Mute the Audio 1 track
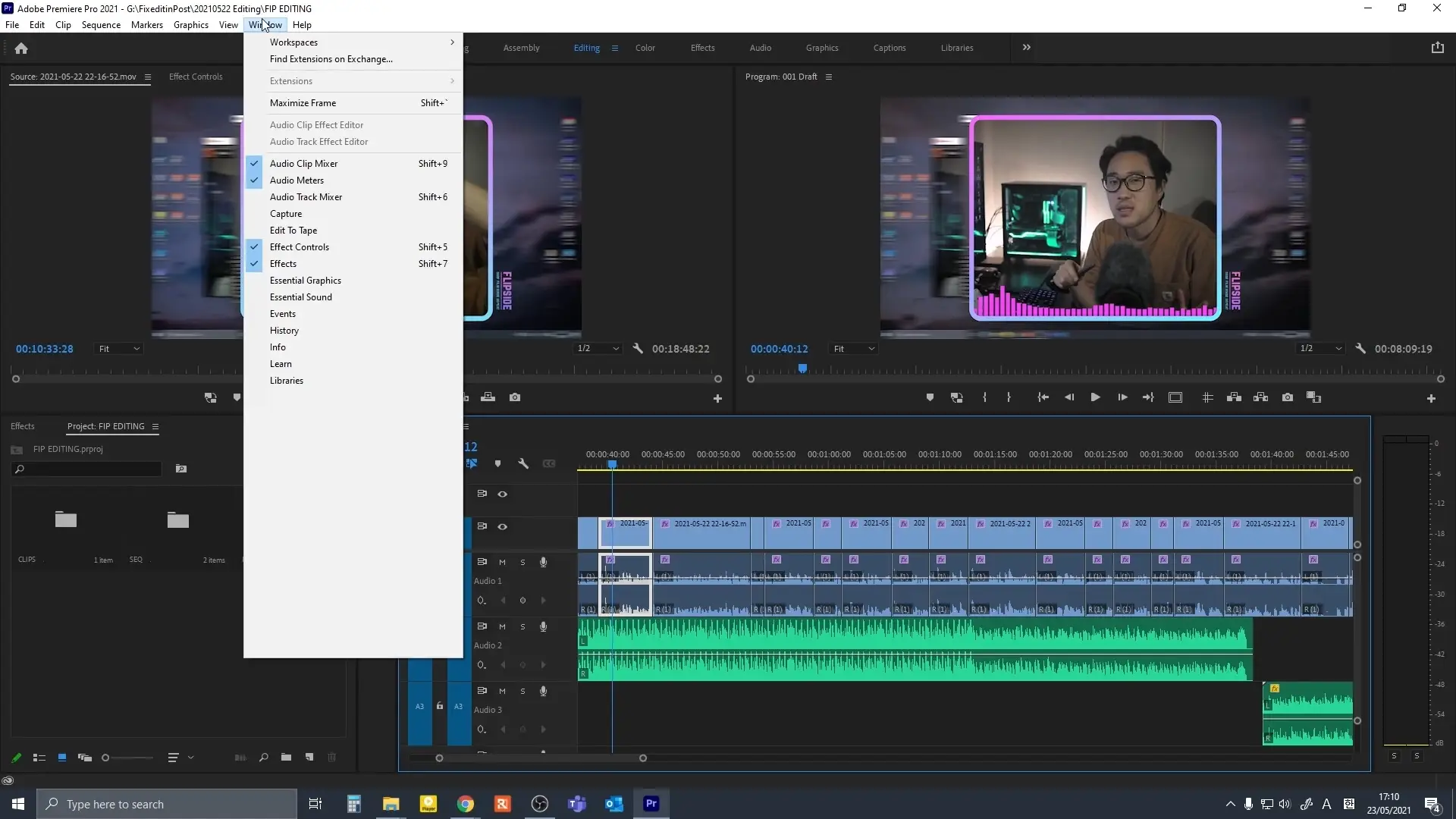Viewport: 1456px width, 819px height. [502, 563]
